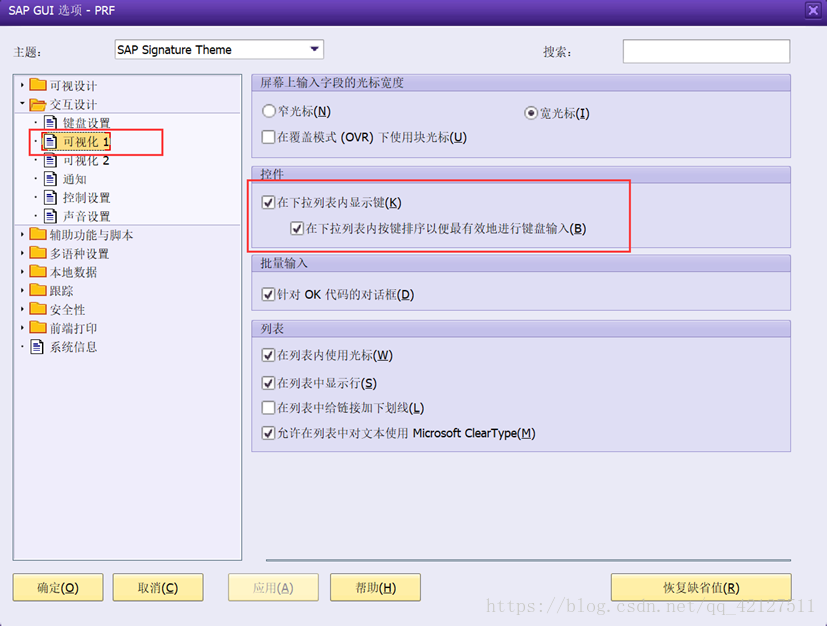The height and width of the screenshot is (626, 827).
Task: Click the 本地数据 folder icon
Action: [x=38, y=271]
